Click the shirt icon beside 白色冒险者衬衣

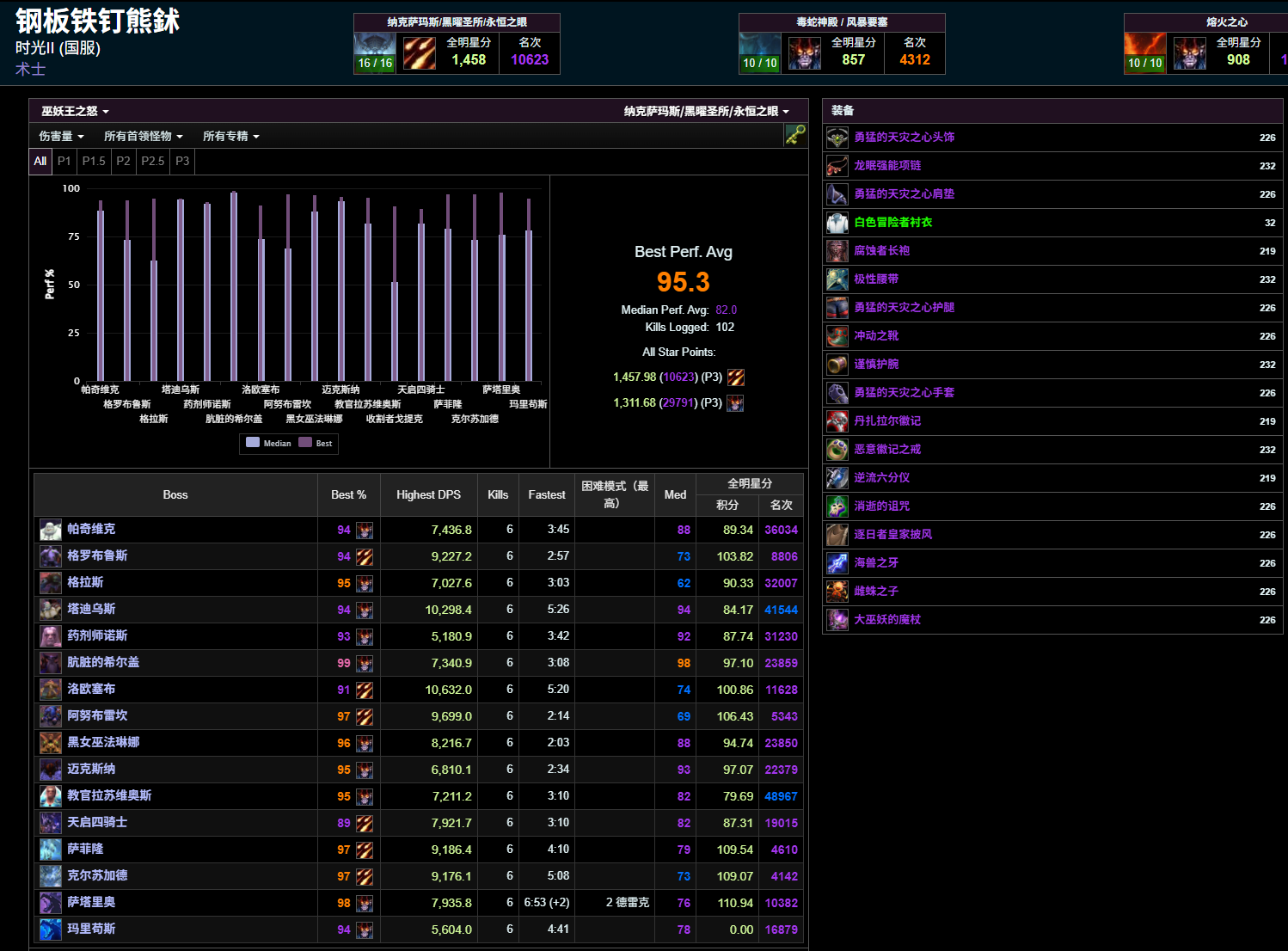837,223
